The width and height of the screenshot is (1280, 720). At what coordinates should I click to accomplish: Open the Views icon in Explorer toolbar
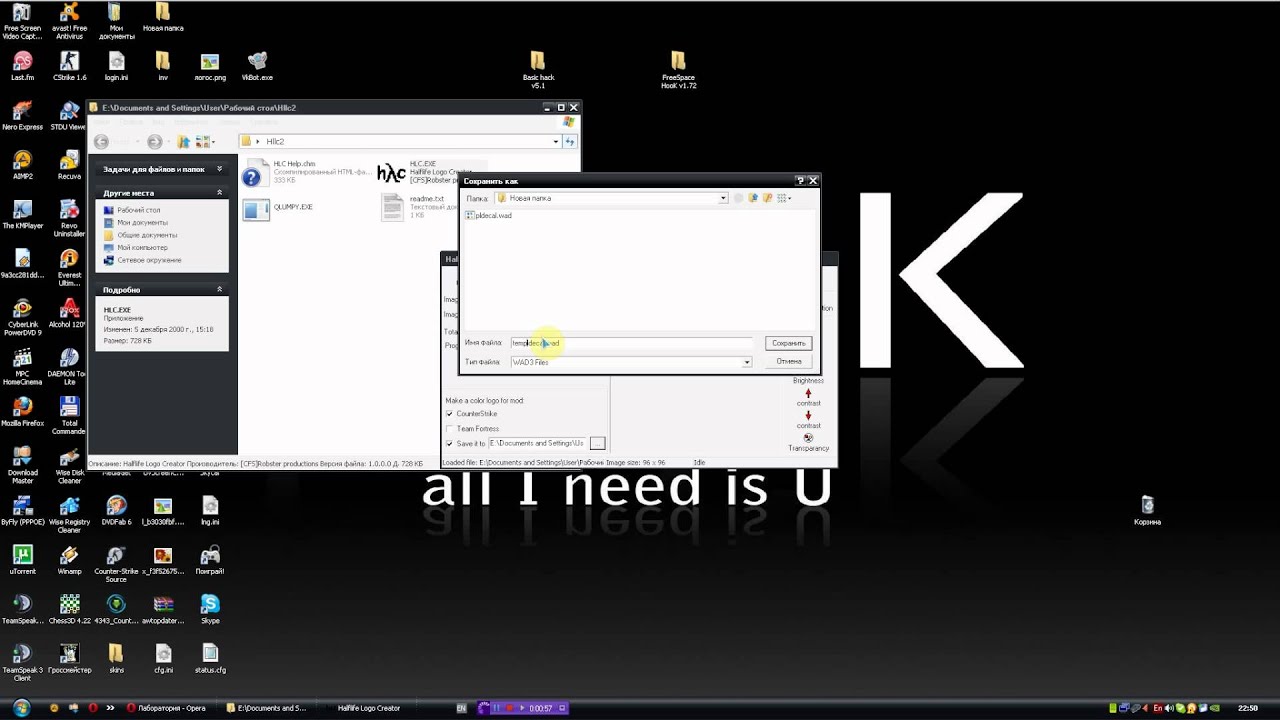tap(203, 142)
